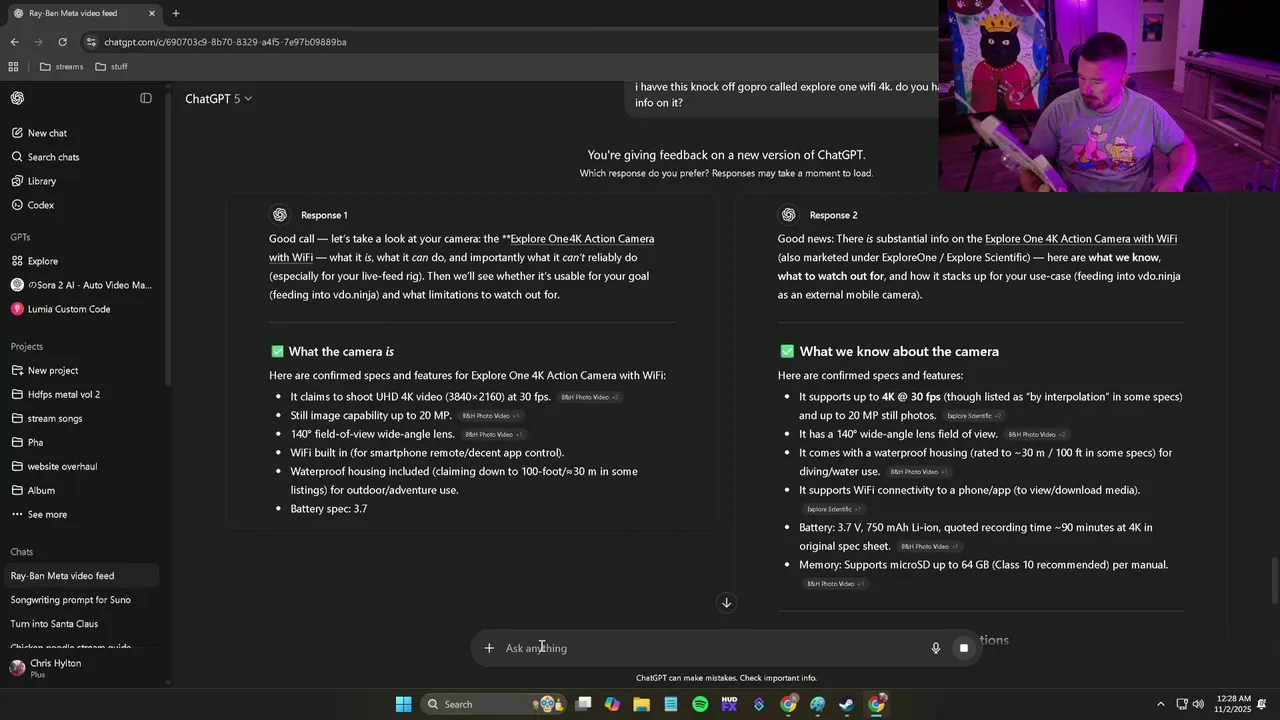
Task: Reload the page
Action: click(62, 42)
